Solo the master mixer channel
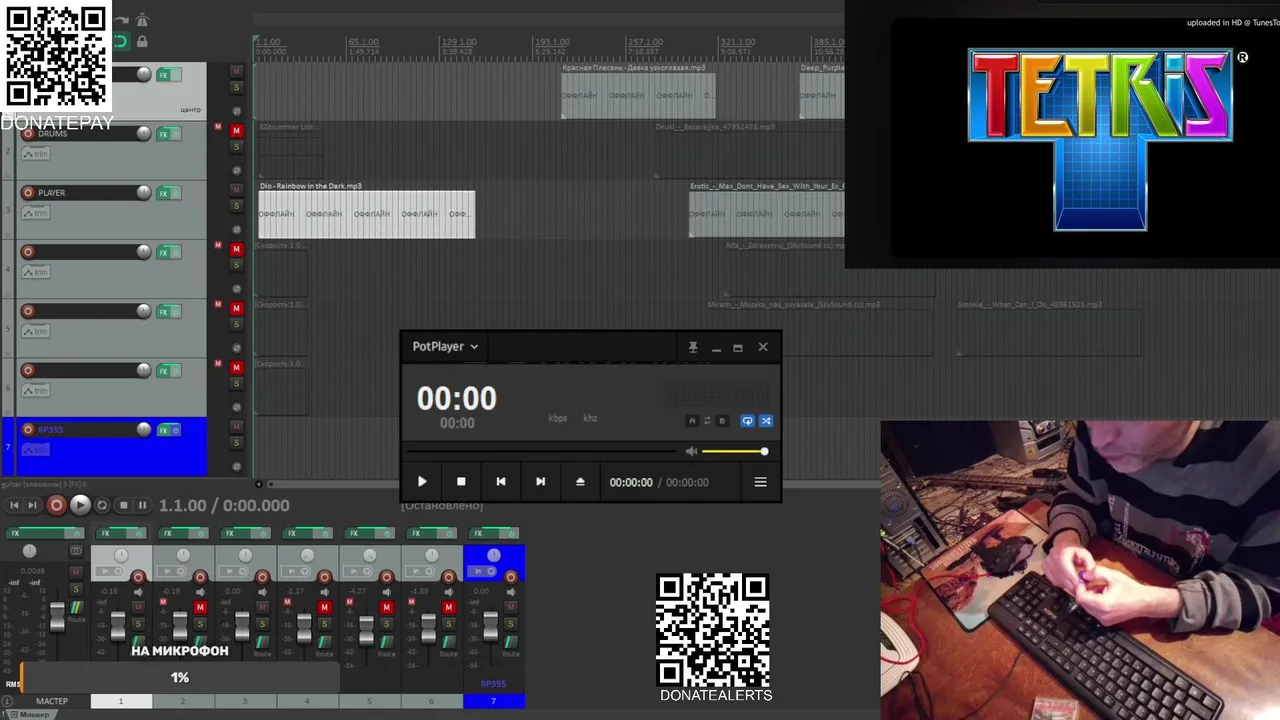The height and width of the screenshot is (720, 1280). tap(76, 589)
